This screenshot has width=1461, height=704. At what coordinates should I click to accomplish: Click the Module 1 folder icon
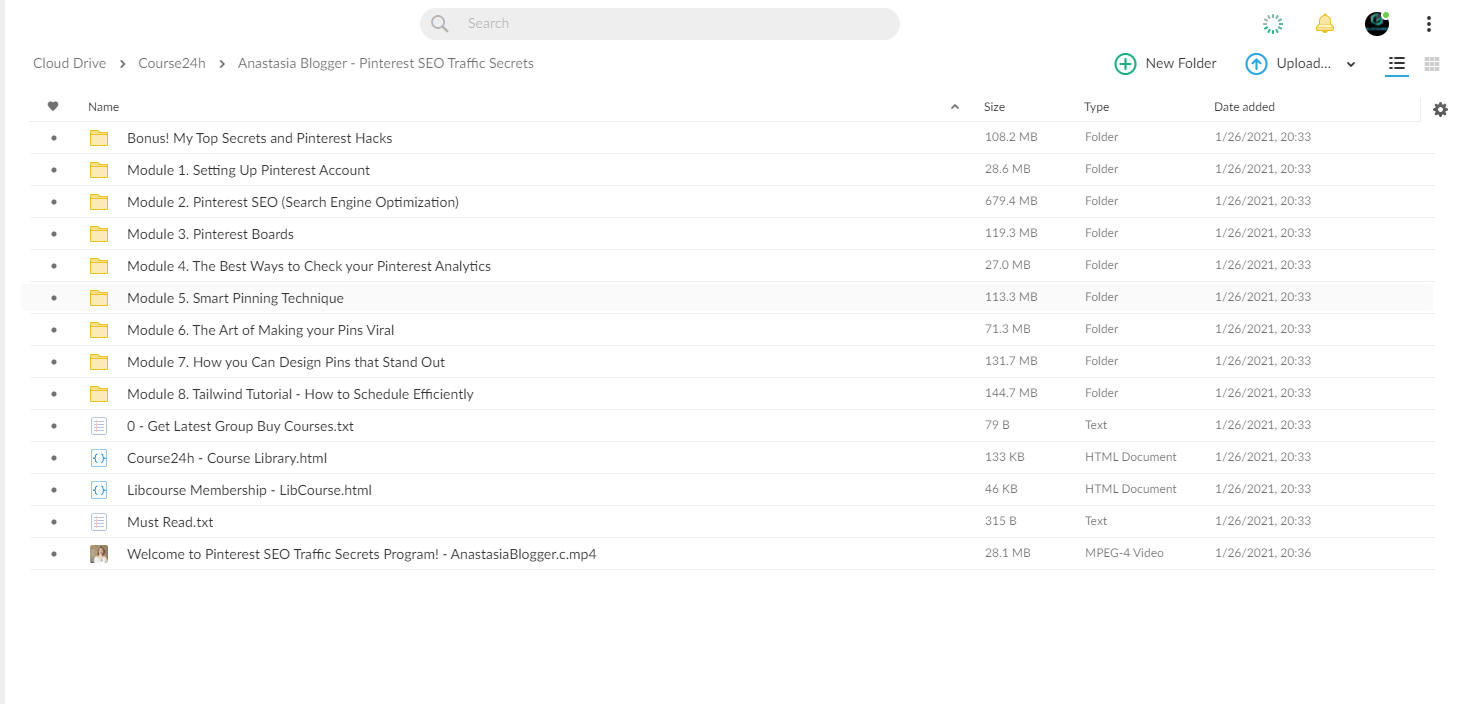pyautogui.click(x=99, y=170)
